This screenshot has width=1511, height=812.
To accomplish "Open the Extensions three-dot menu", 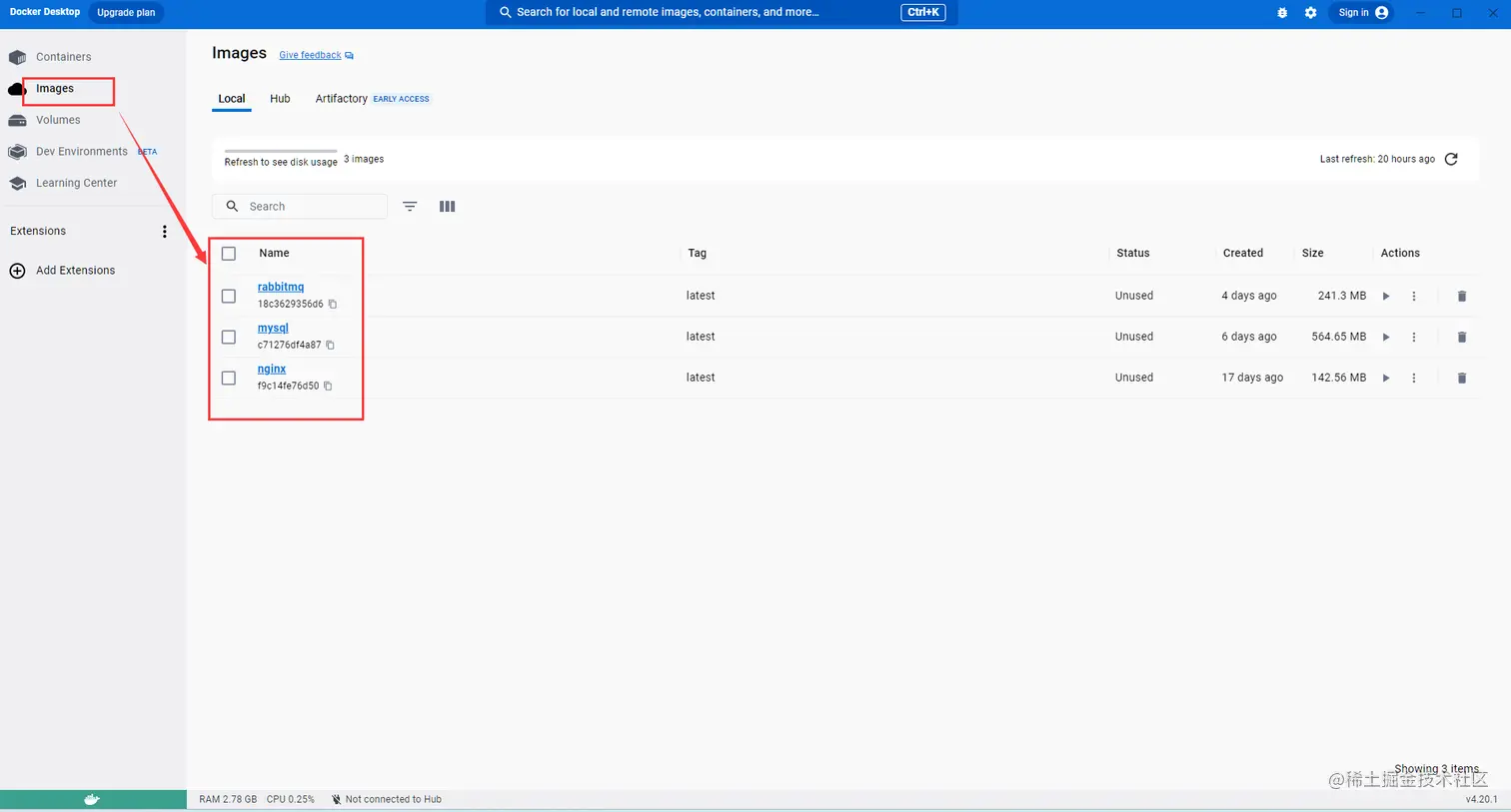I will coord(165,232).
